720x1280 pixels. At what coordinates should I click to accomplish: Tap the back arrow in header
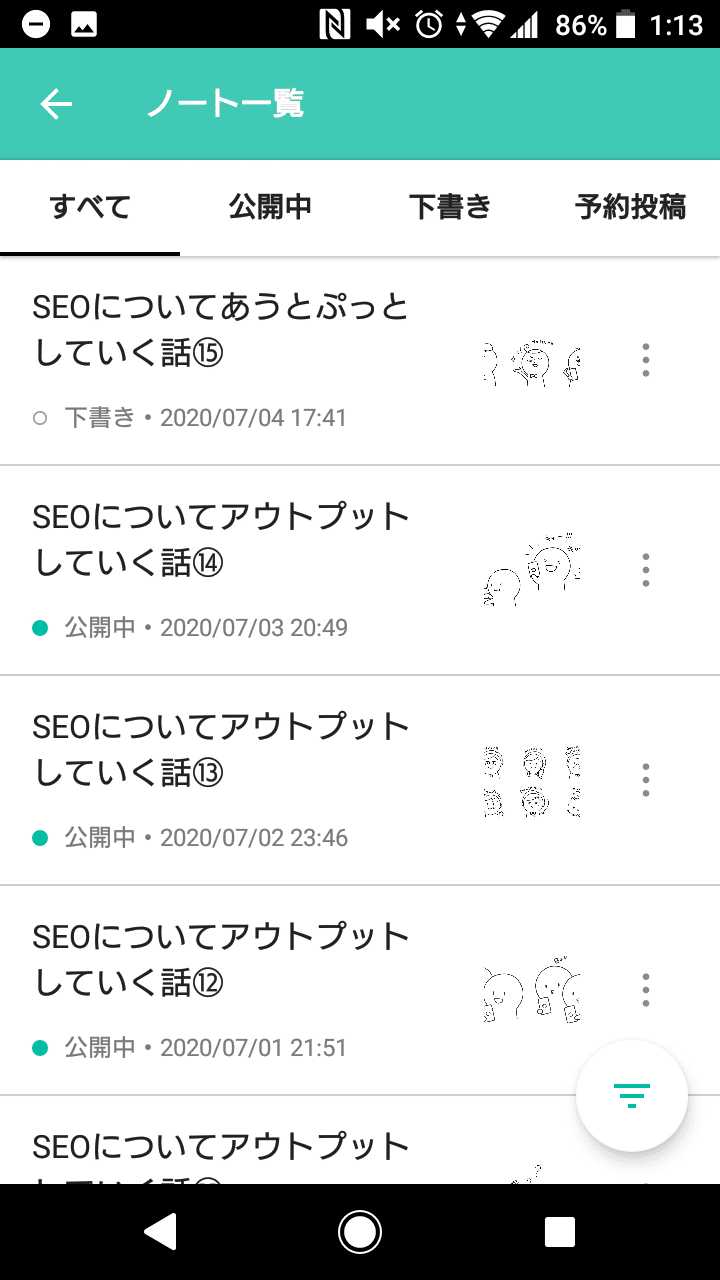pos(56,104)
